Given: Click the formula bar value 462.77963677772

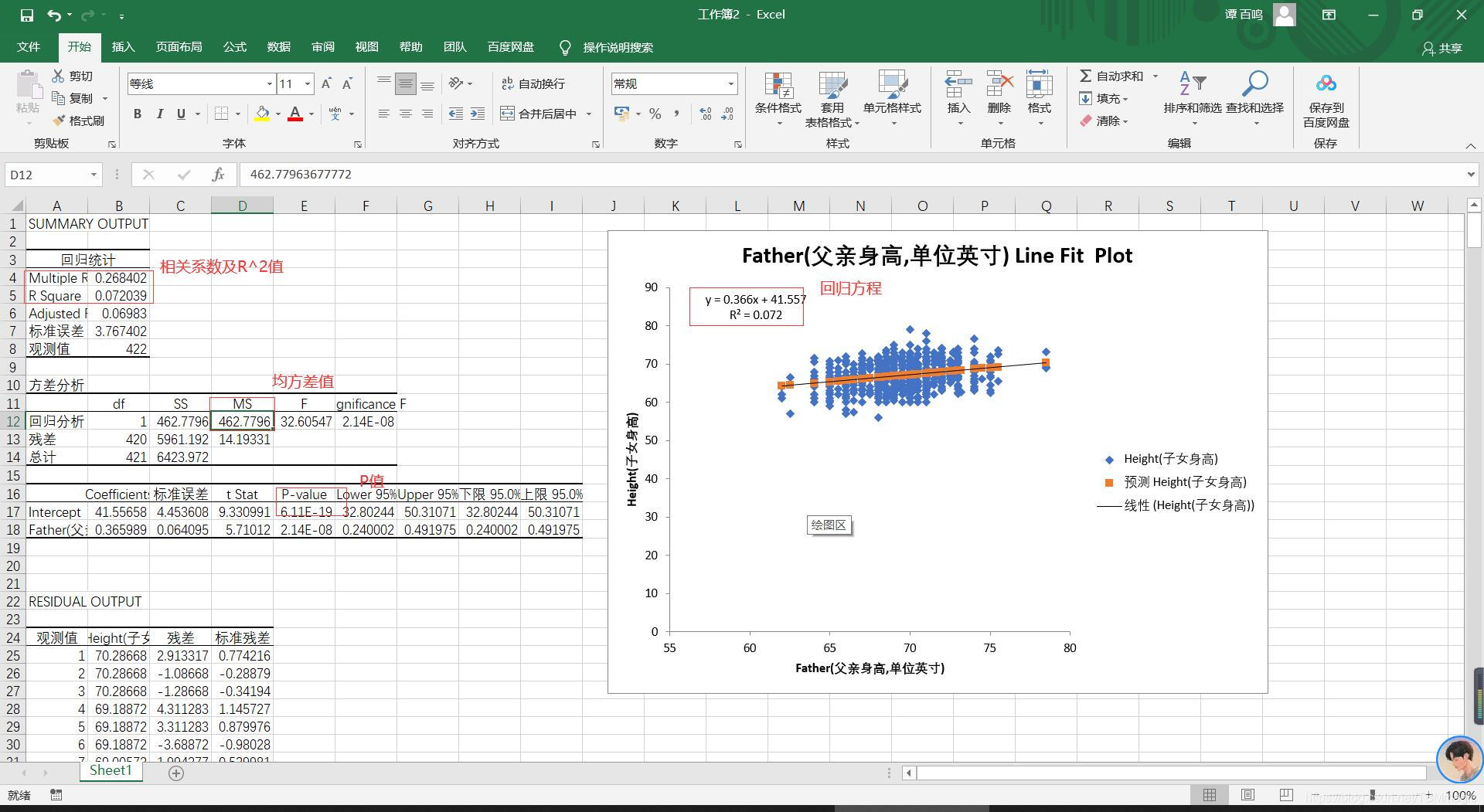Looking at the screenshot, I should [x=301, y=175].
